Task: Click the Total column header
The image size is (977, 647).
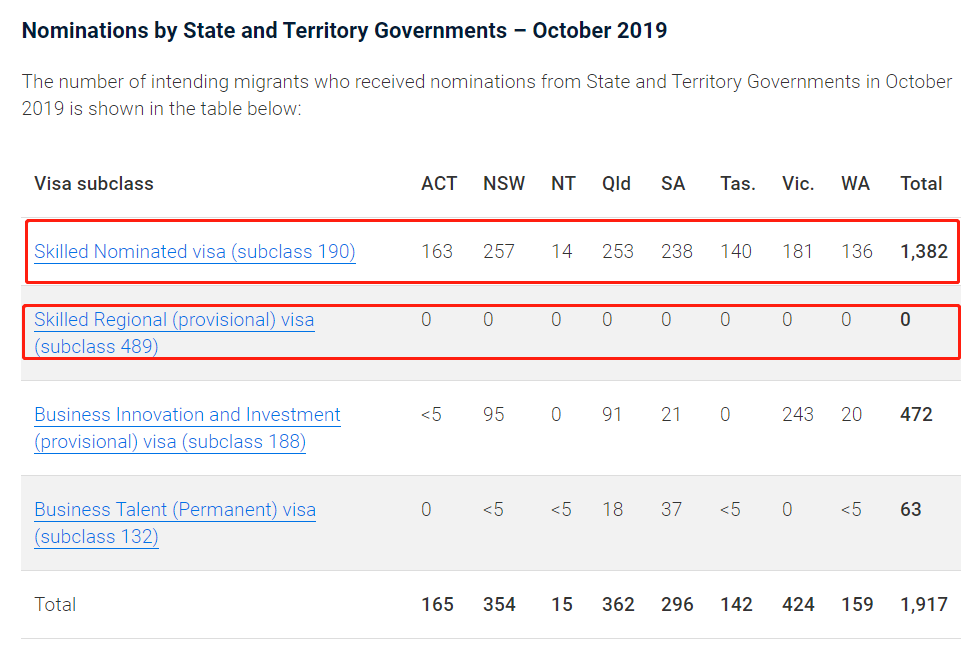Action: point(921,184)
